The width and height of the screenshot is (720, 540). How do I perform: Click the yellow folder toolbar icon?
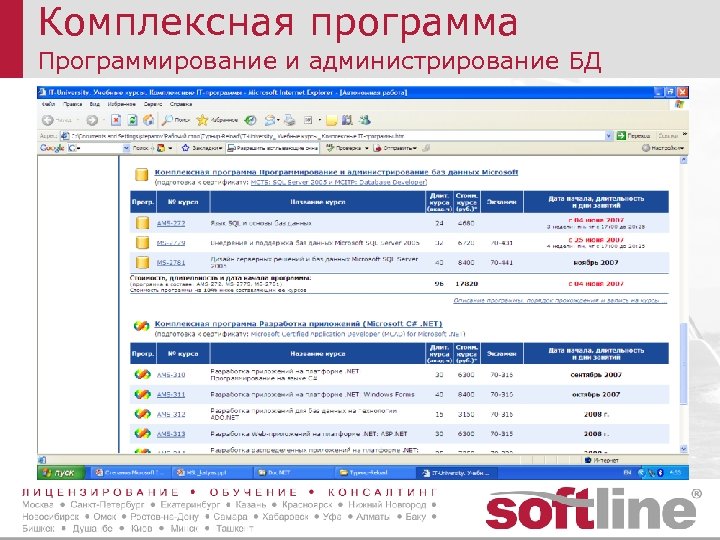pyautogui.click(x=332, y=121)
